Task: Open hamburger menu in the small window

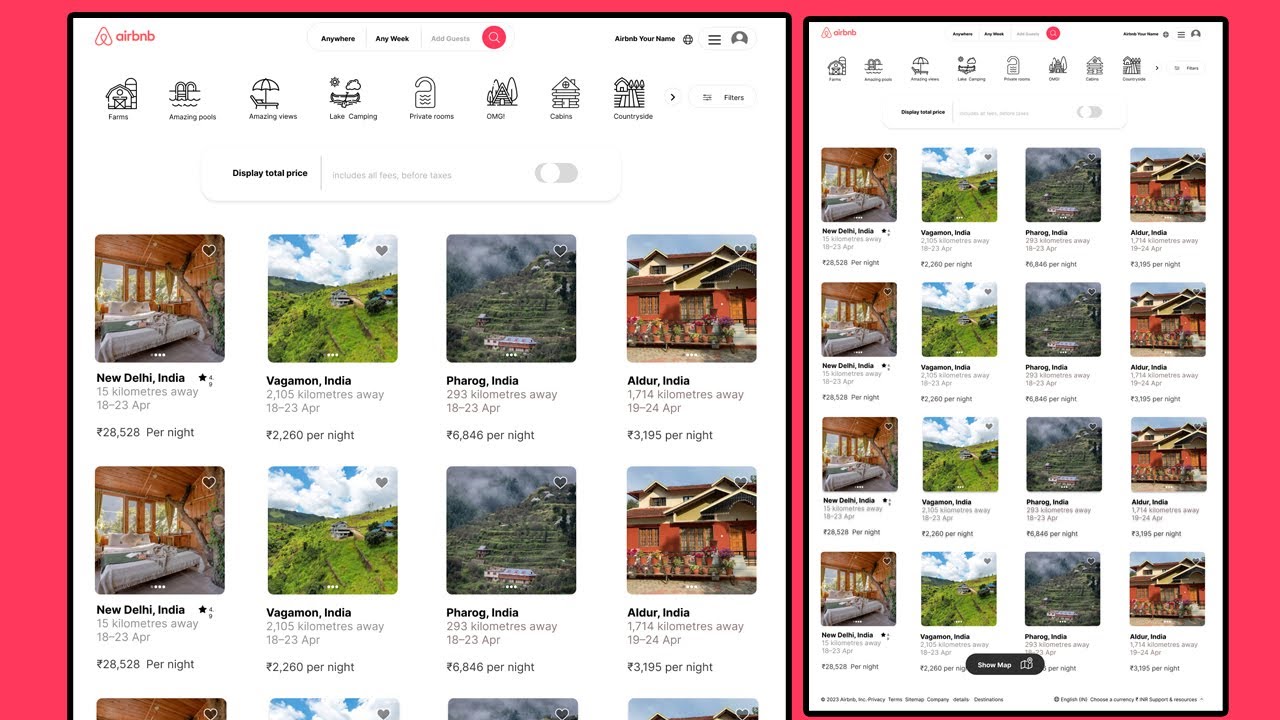Action: click(1181, 34)
